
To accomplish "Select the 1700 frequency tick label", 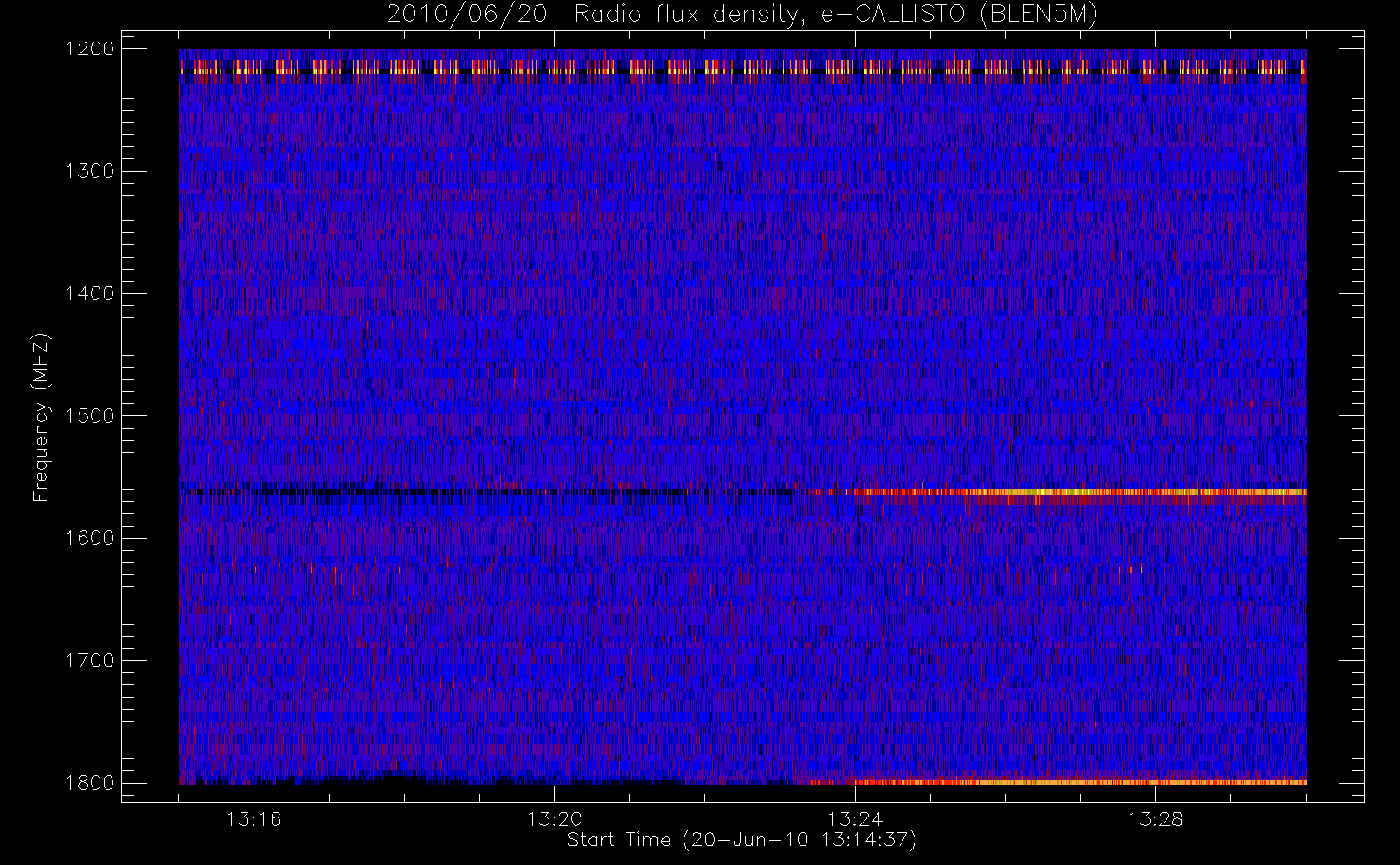I will (x=90, y=661).
